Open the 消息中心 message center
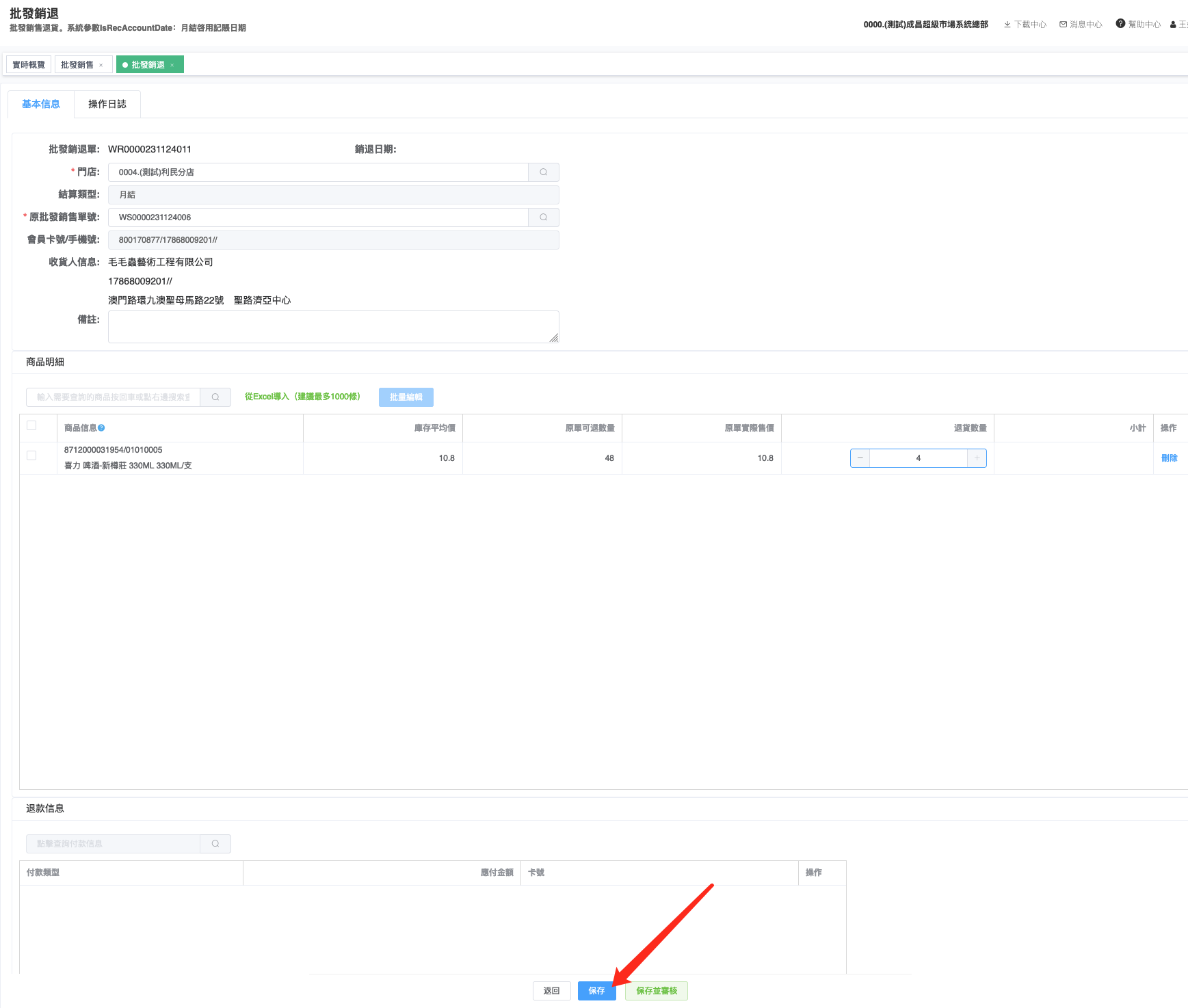Screen dimensions: 1188x1008 (1081, 25)
